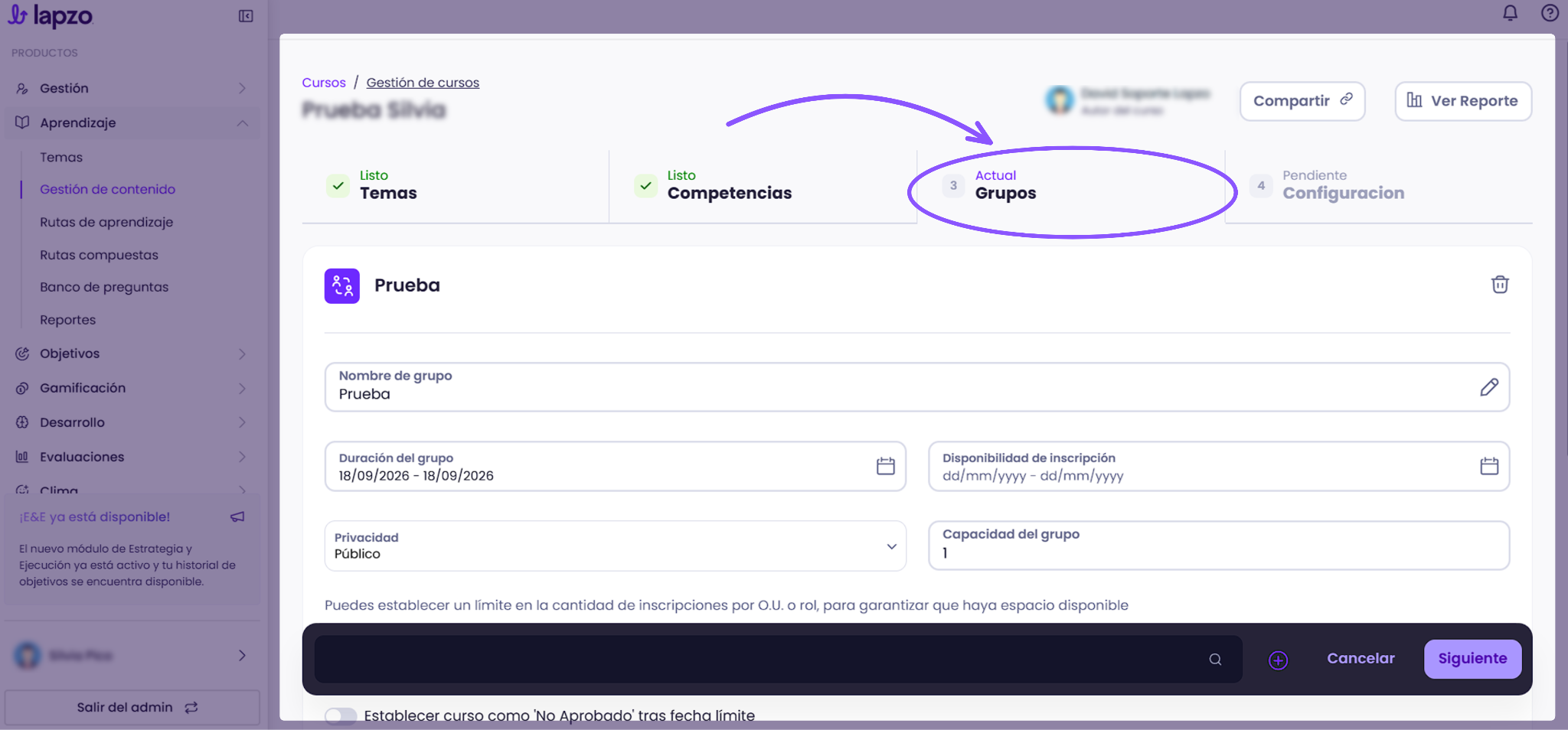
Task: Open calendar for Duración del grupo
Action: (886, 466)
